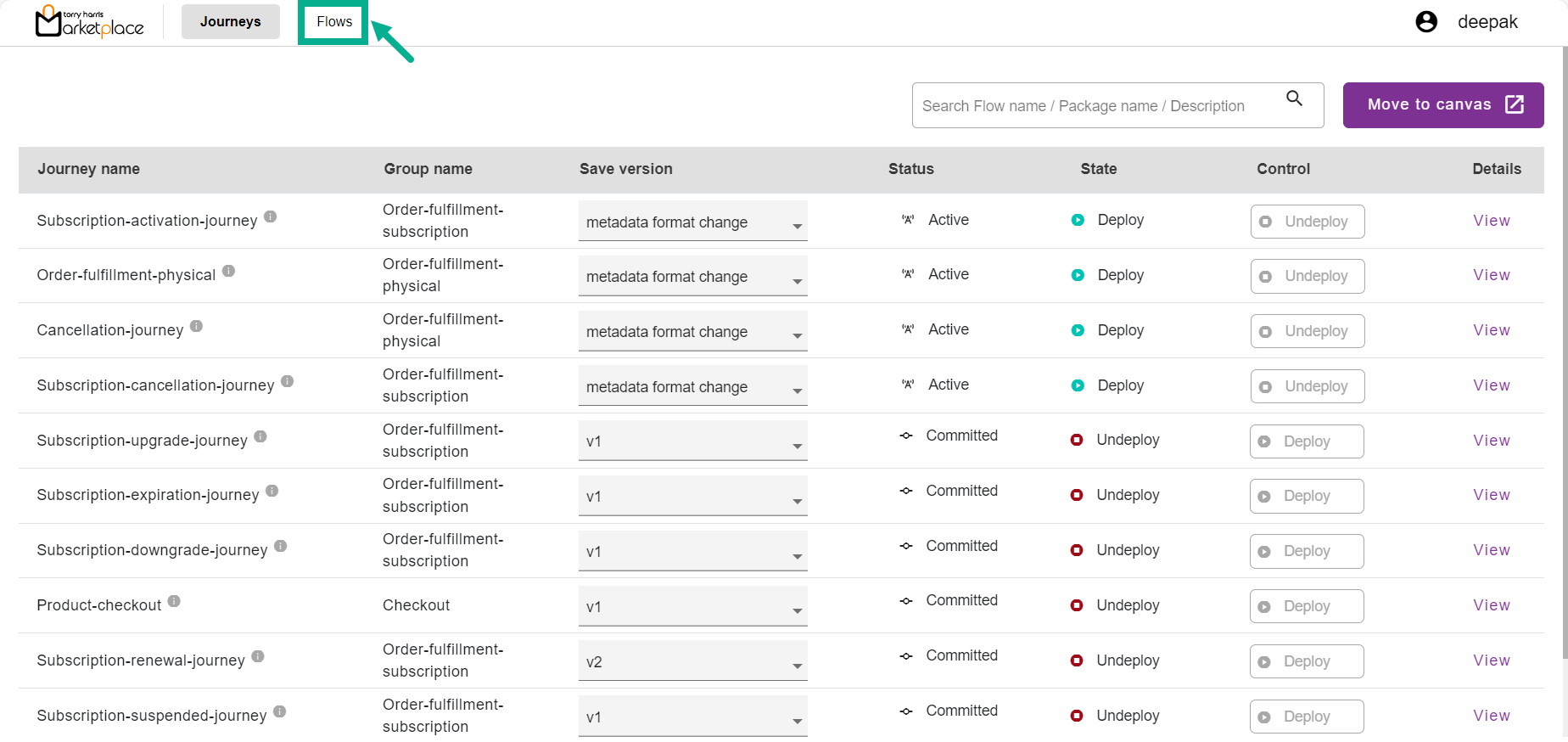The image size is (1568, 742).
Task: Open save version dropdown for Product-checkout
Action: (x=692, y=607)
